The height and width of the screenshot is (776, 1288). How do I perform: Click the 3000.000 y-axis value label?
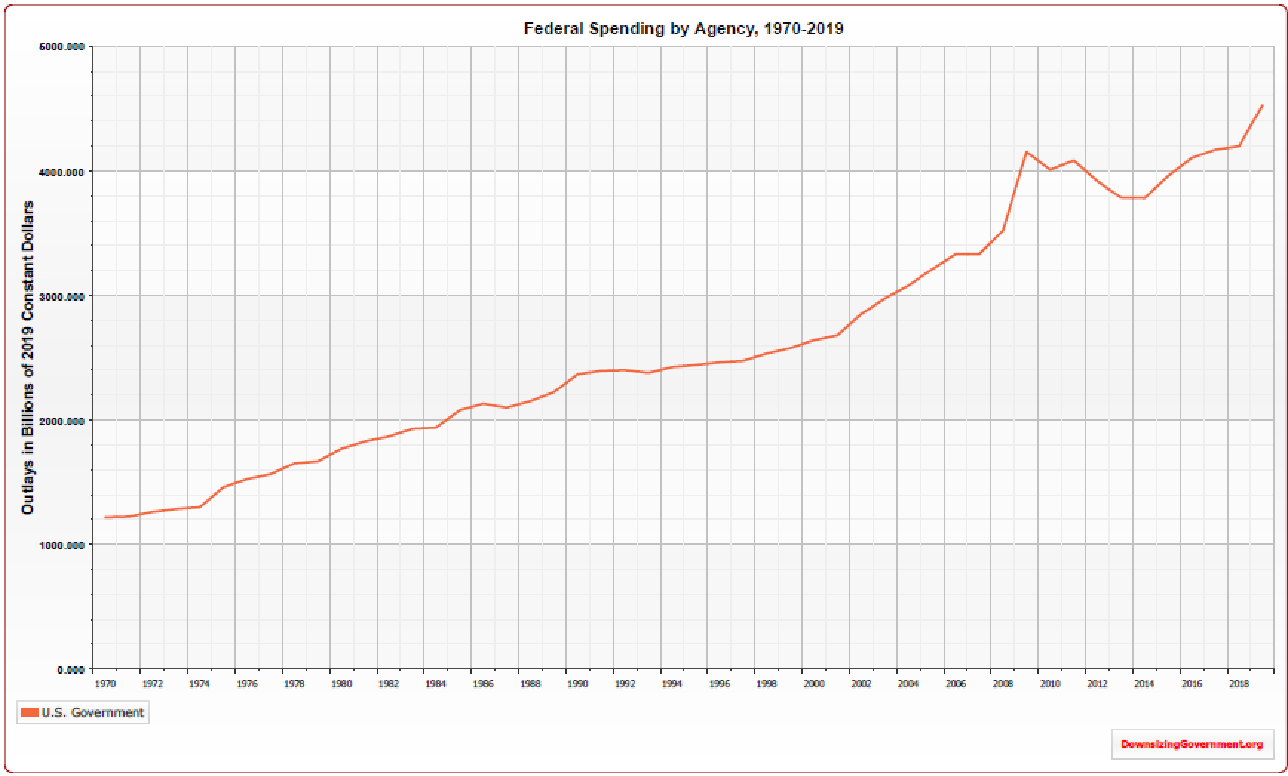point(63,296)
